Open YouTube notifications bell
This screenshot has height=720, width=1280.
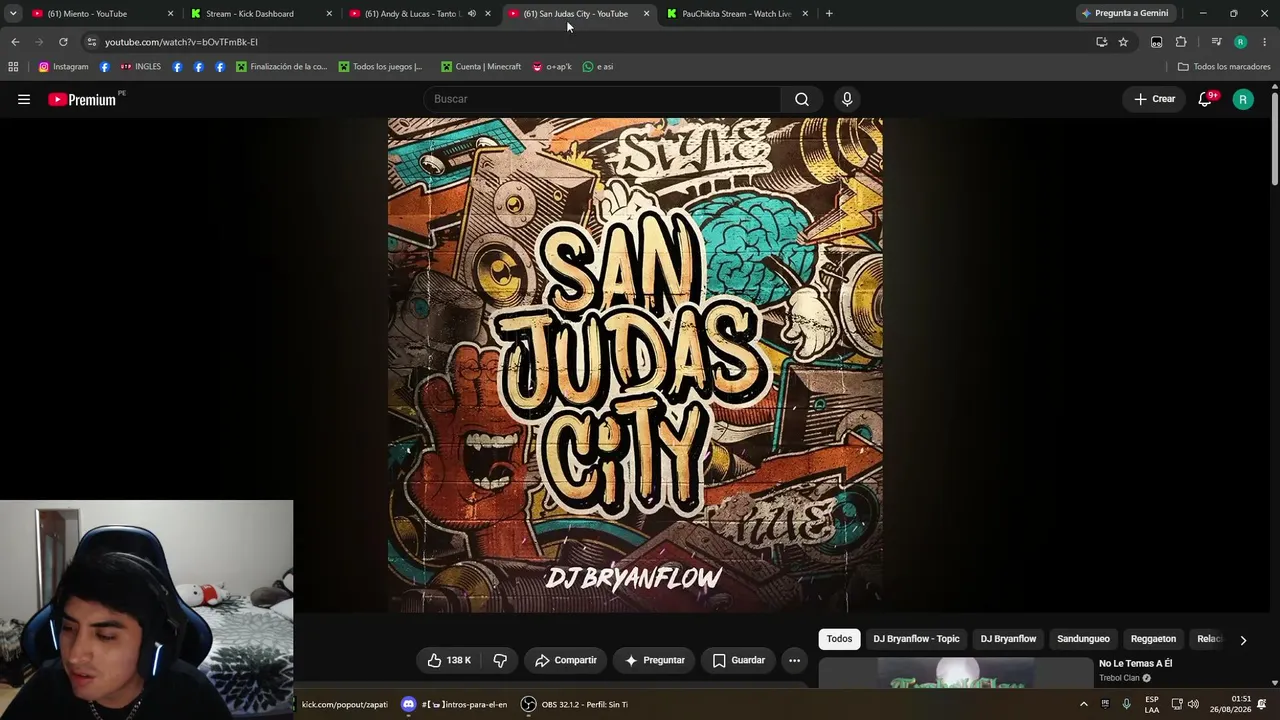pyautogui.click(x=1205, y=99)
